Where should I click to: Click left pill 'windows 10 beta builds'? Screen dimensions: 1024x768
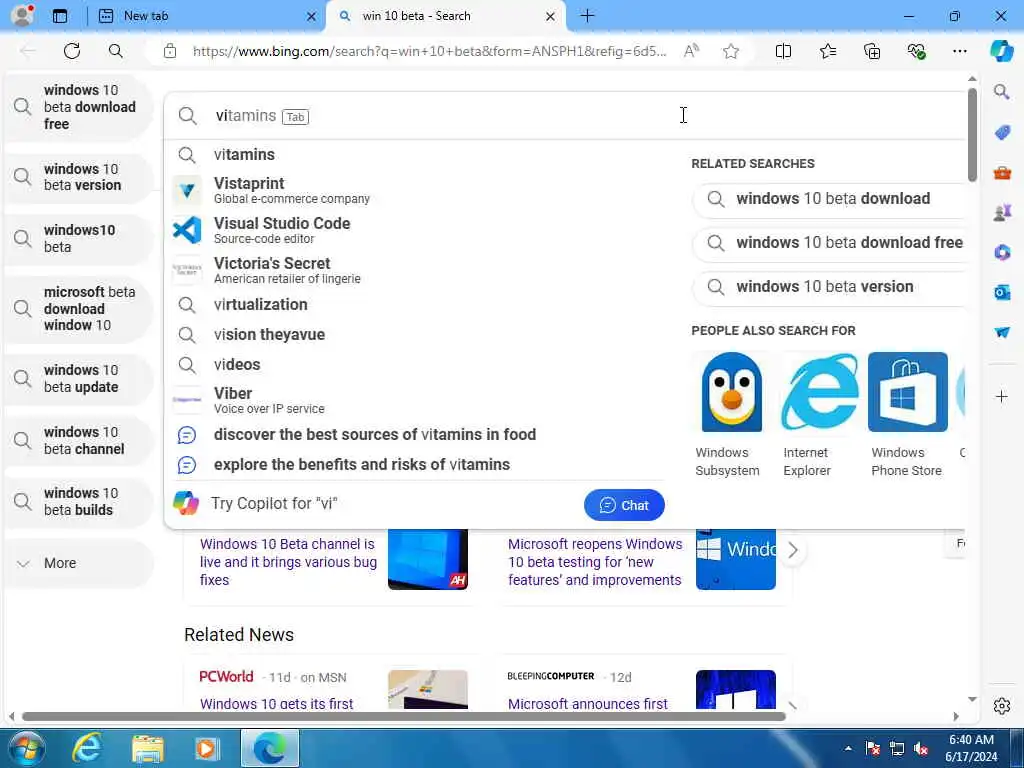click(x=79, y=502)
